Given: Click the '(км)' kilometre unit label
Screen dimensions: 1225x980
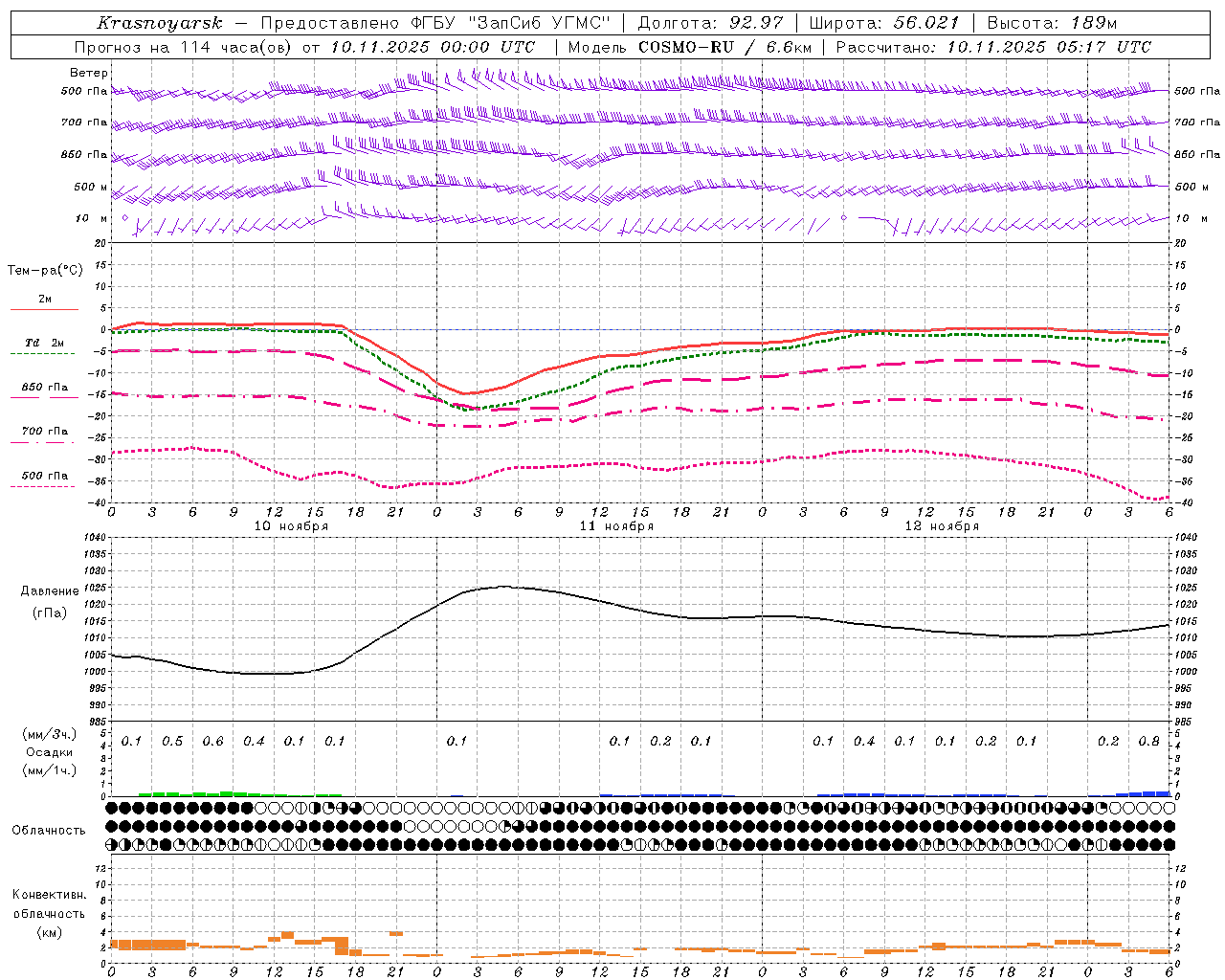Looking at the screenshot, I should click(x=50, y=931).
